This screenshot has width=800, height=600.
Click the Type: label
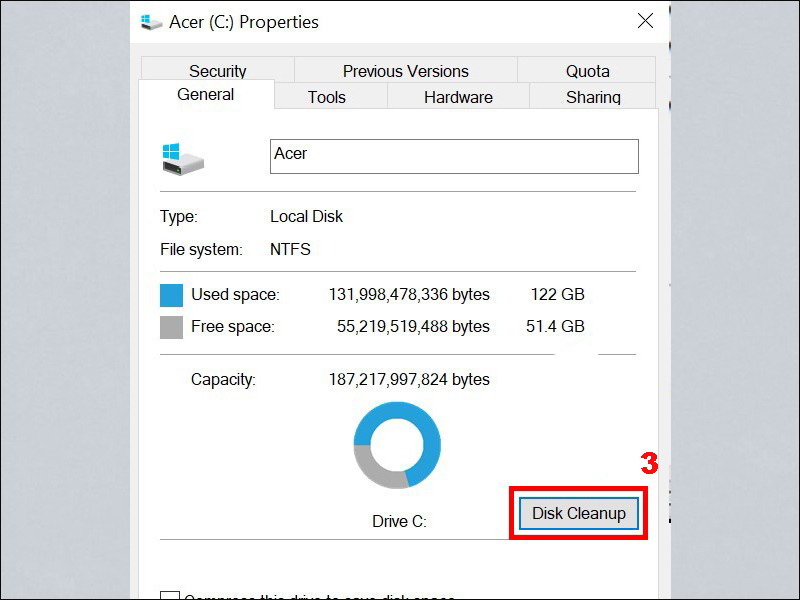(179, 216)
